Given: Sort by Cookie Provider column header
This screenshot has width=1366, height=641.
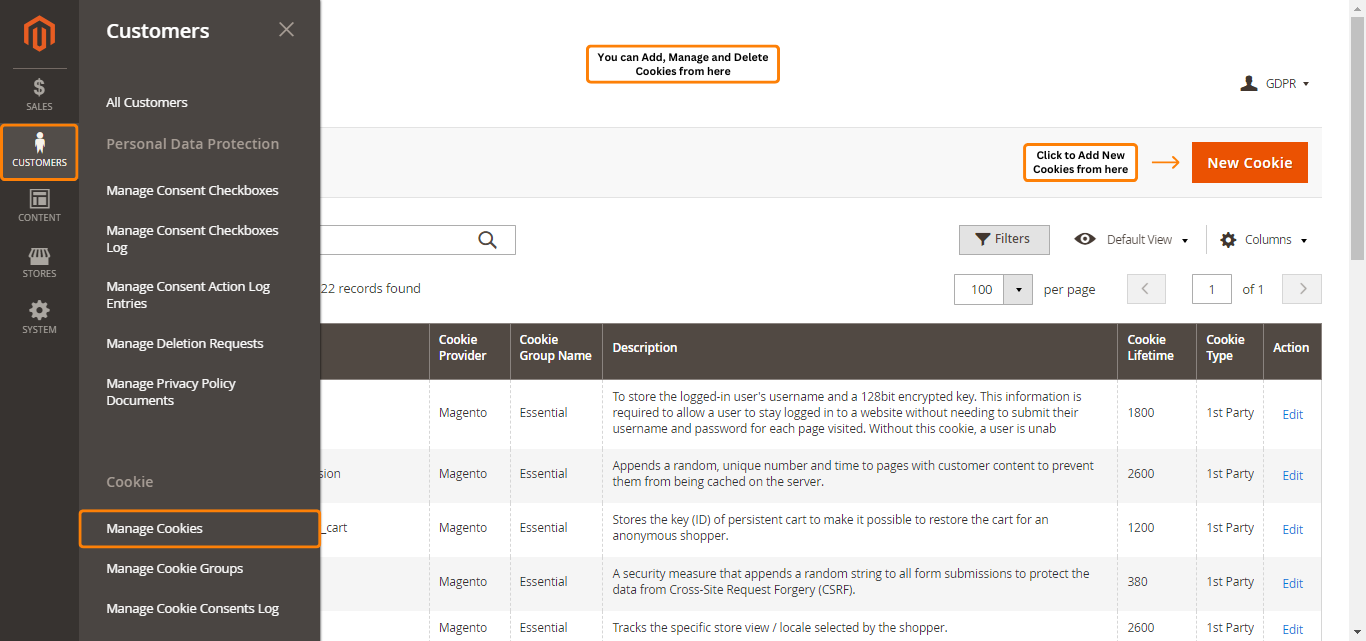Looking at the screenshot, I should [x=470, y=351].
